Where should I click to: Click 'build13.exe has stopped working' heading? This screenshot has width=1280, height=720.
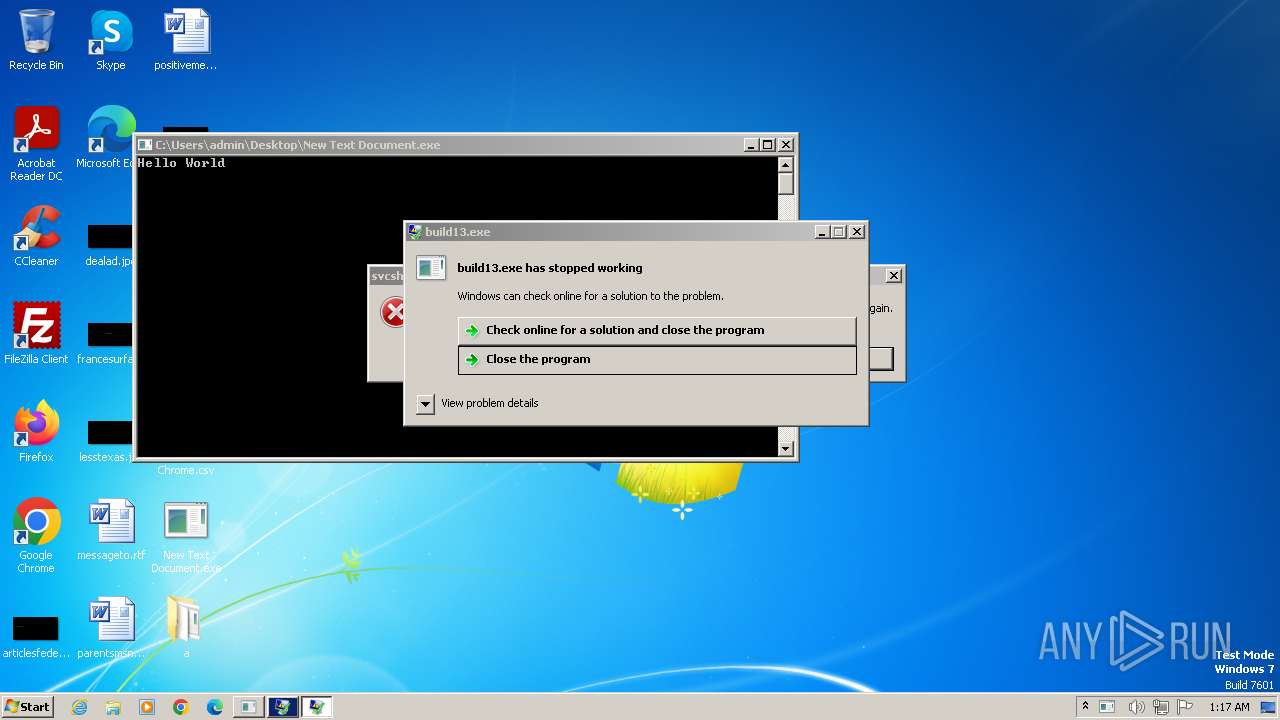click(550, 268)
